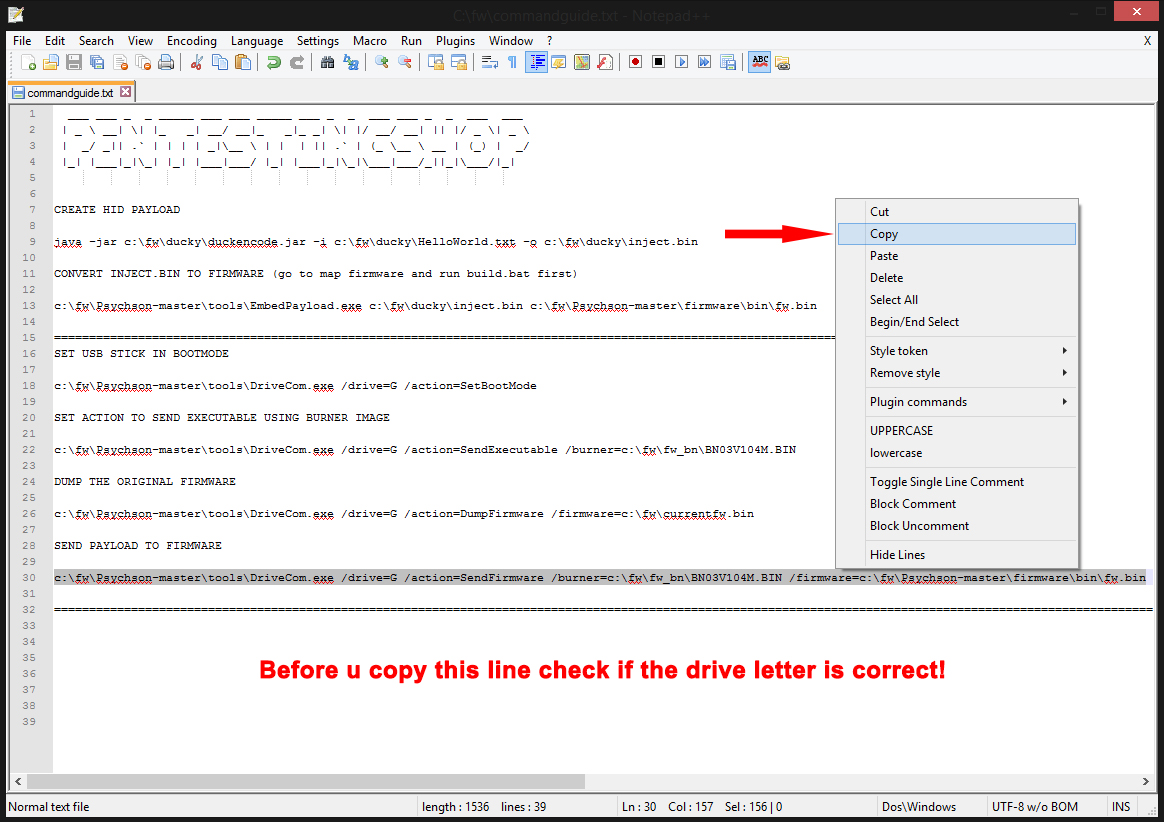Toggle show all characters pilcrow icon
Viewport: 1164px width, 822px height.
[512, 62]
